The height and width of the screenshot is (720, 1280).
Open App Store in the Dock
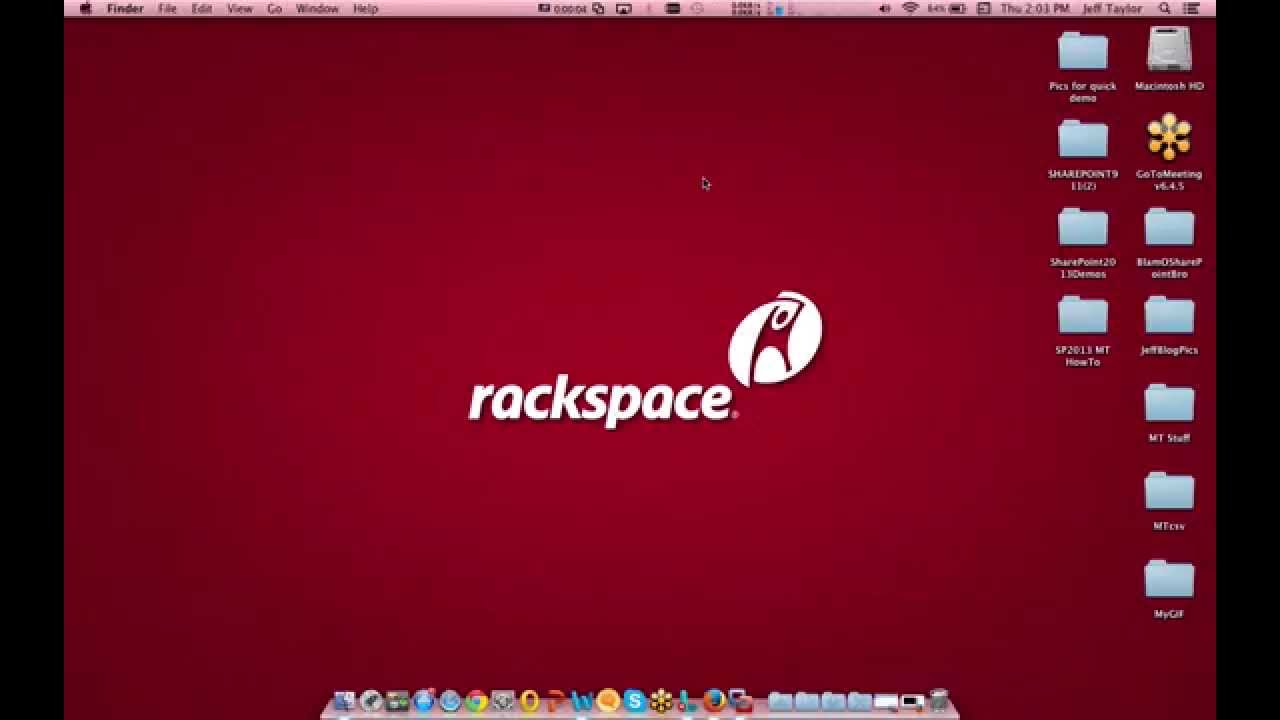tap(424, 701)
